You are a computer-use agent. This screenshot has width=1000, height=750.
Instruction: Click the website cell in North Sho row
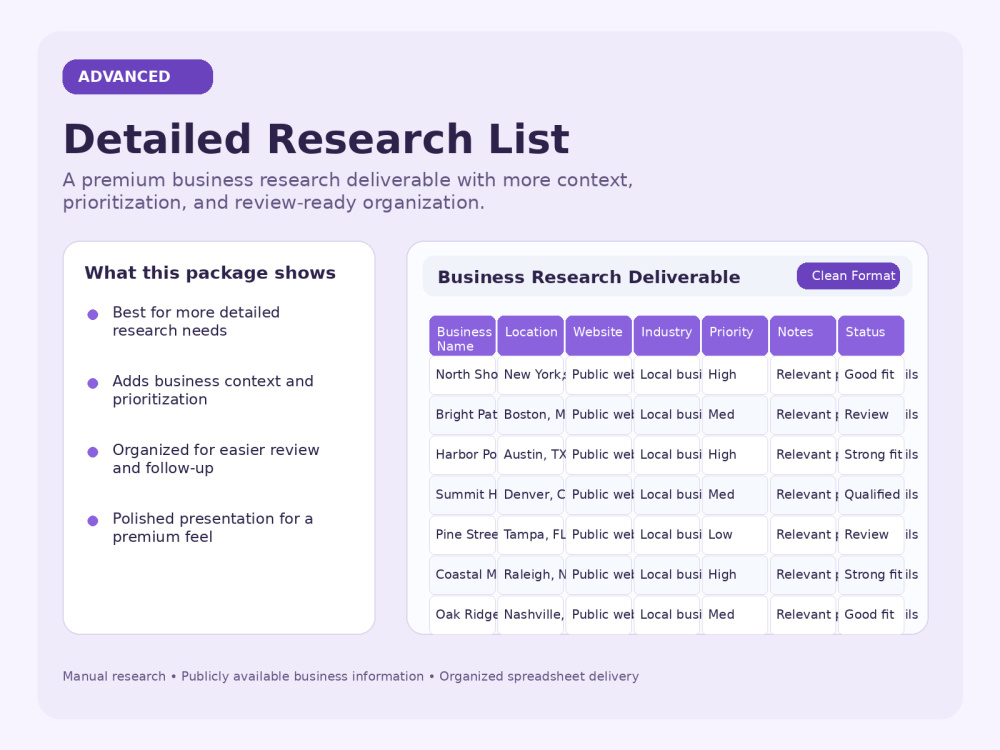(599, 375)
